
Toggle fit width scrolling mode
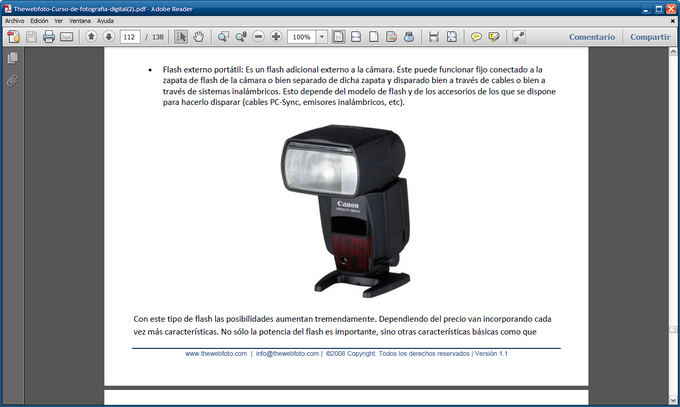pyautogui.click(x=356, y=37)
